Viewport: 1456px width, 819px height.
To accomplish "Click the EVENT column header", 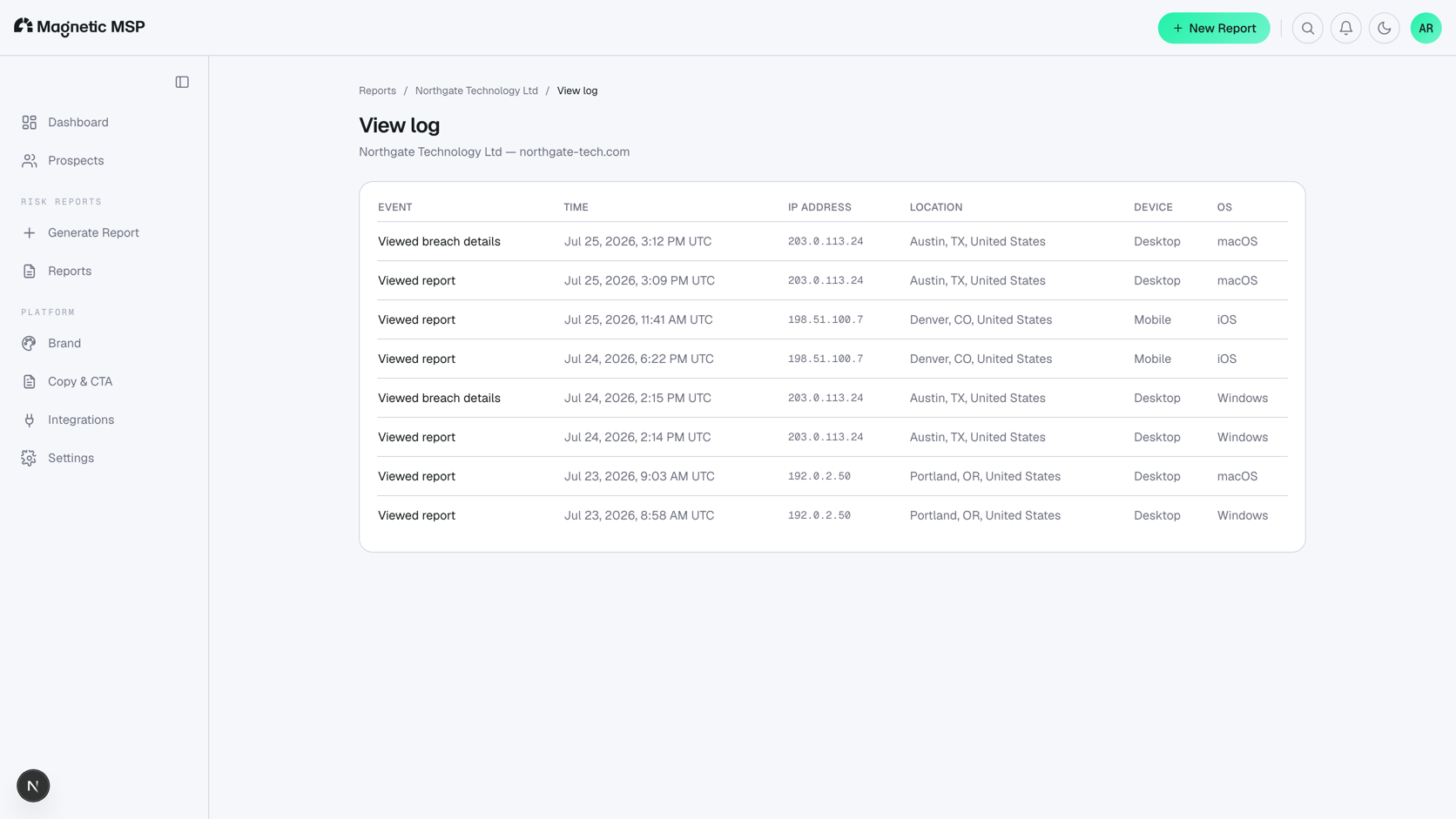I will pos(395,207).
